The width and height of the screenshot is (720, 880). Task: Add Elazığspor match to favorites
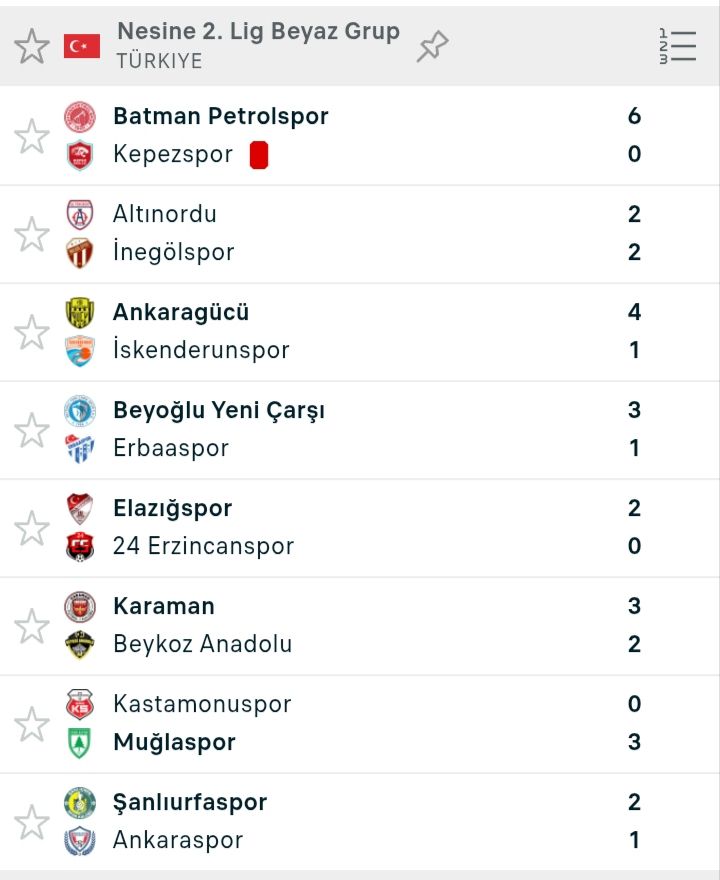click(32, 528)
